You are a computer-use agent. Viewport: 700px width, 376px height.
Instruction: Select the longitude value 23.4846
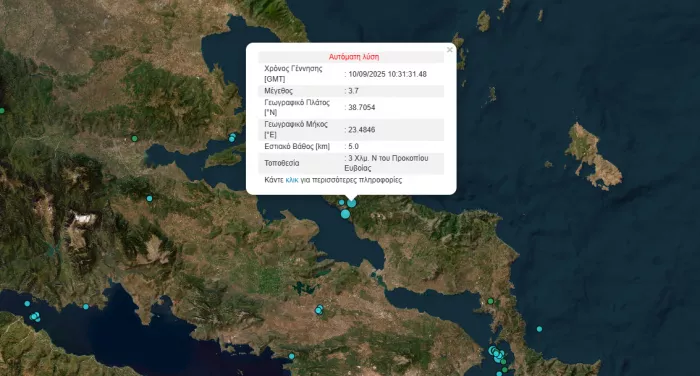point(362,130)
